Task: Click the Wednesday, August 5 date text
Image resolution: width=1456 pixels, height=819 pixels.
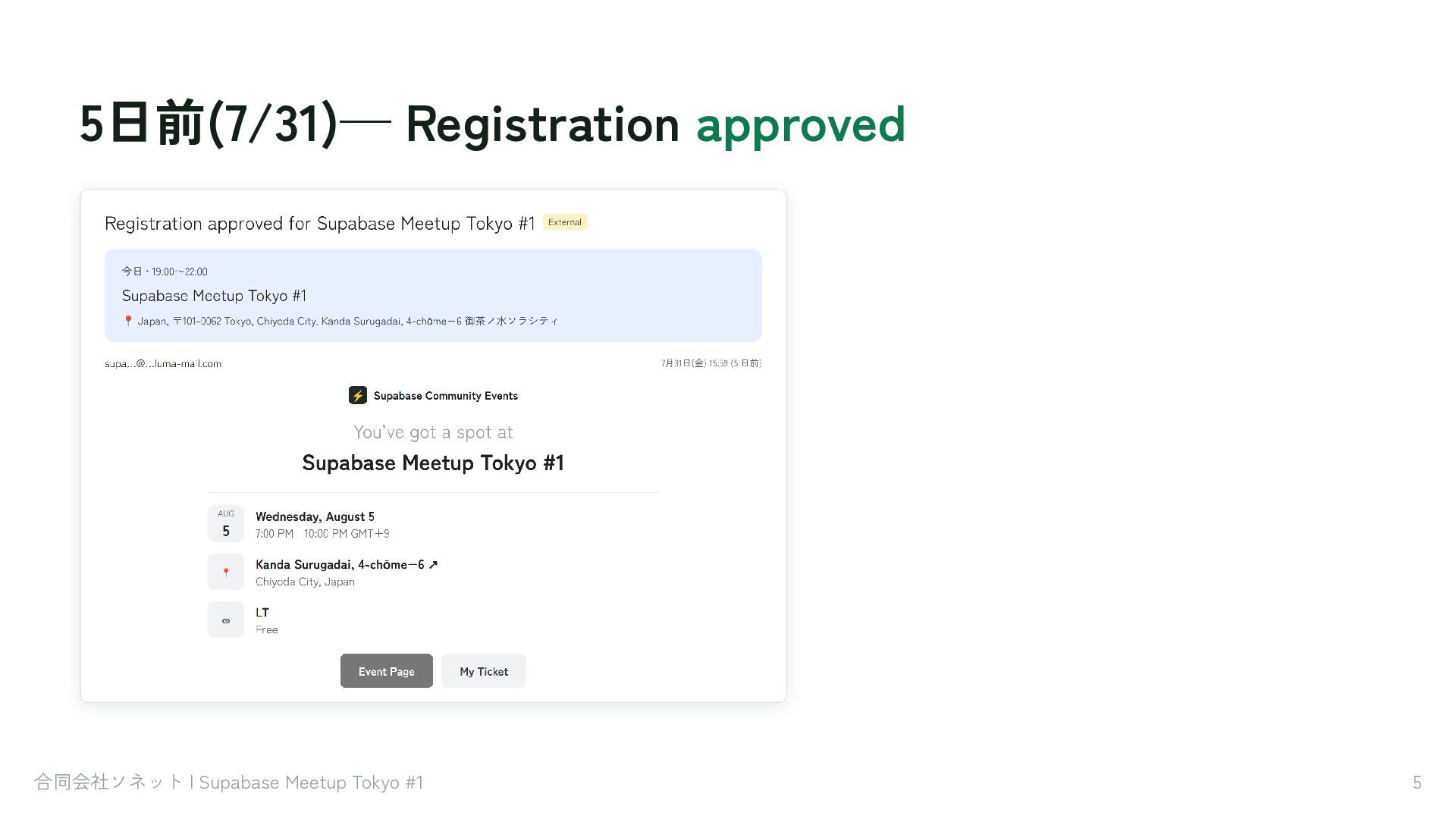Action: [x=315, y=516]
